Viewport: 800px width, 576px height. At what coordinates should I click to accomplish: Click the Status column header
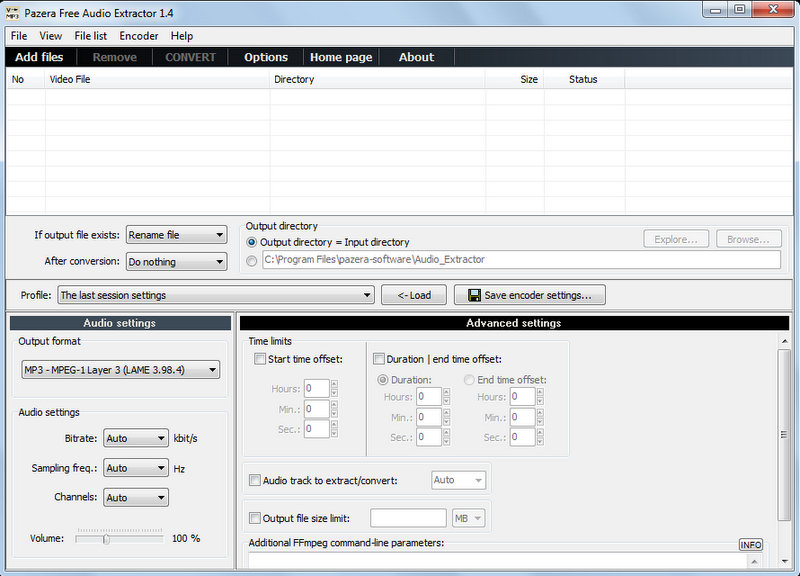585,80
